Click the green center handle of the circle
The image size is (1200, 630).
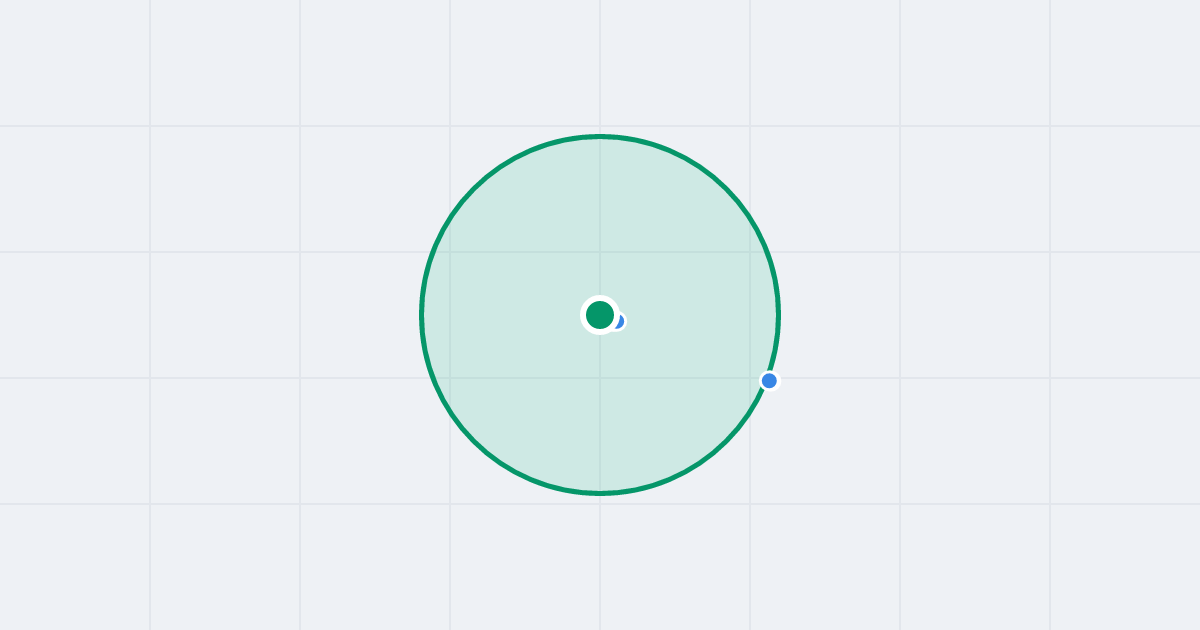pyautogui.click(x=600, y=315)
